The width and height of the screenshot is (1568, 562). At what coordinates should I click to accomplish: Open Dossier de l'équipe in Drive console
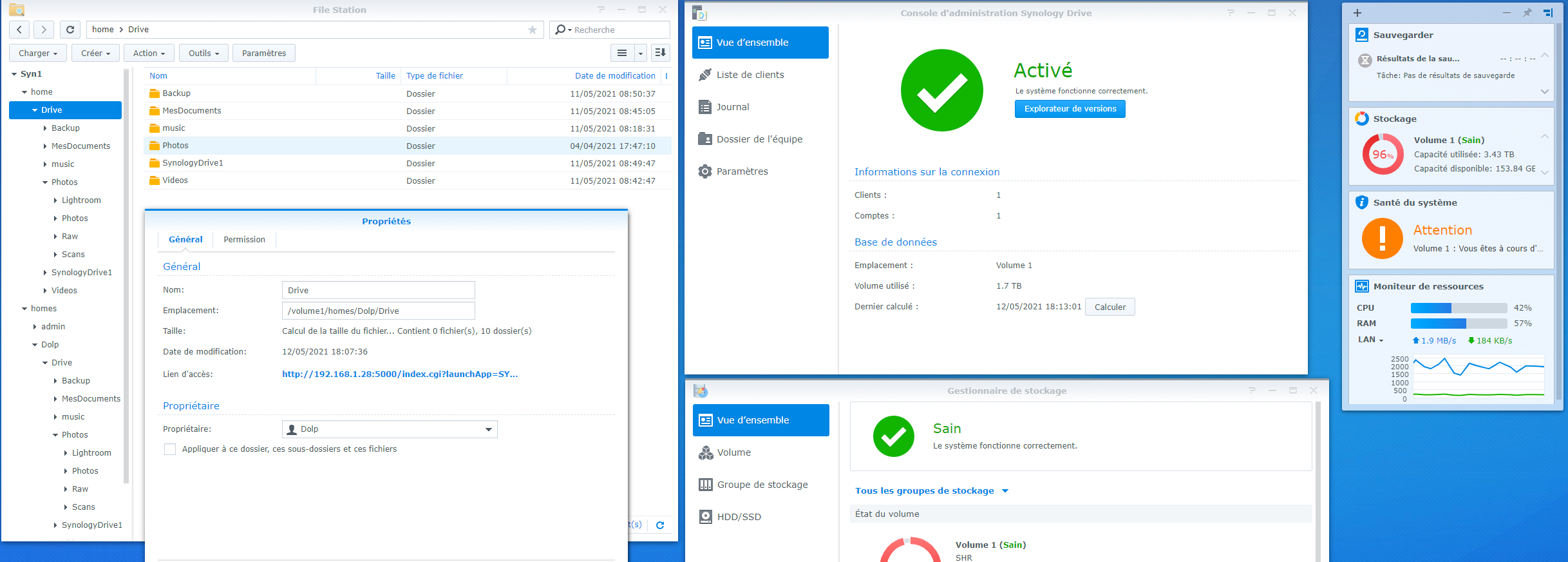click(x=760, y=139)
